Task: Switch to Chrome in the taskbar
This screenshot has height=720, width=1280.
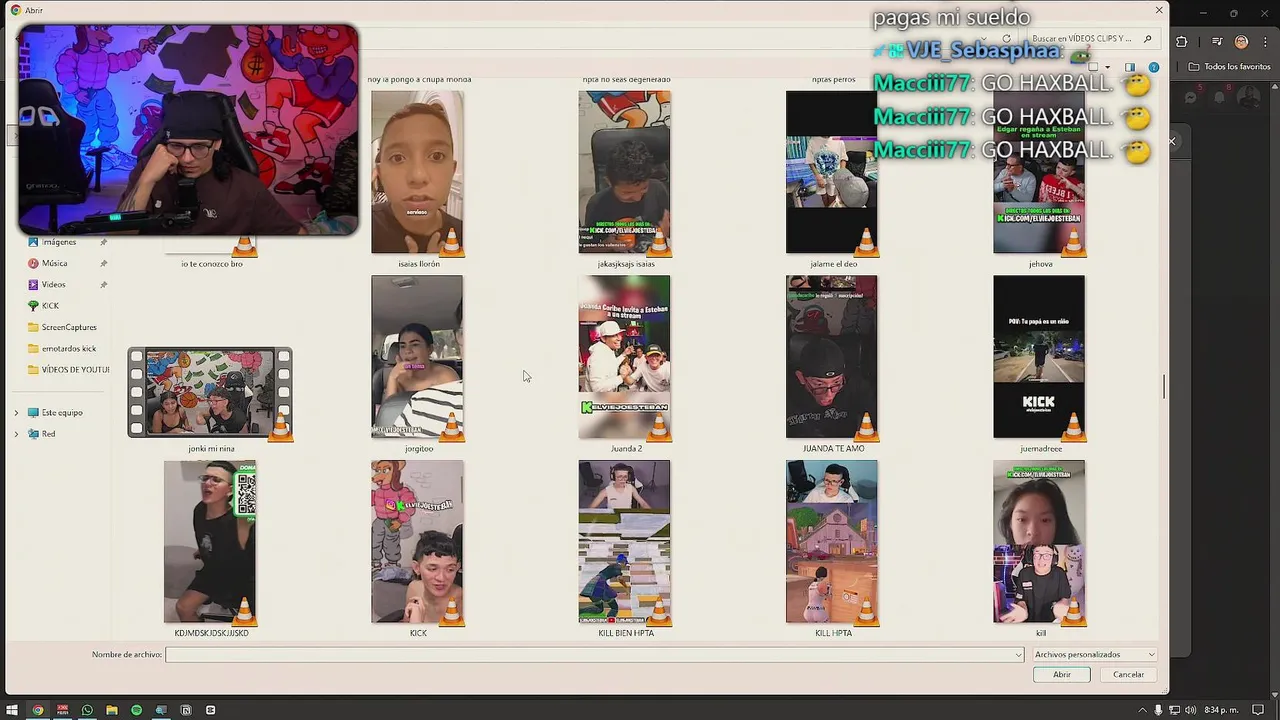Action: pyautogui.click(x=38, y=710)
